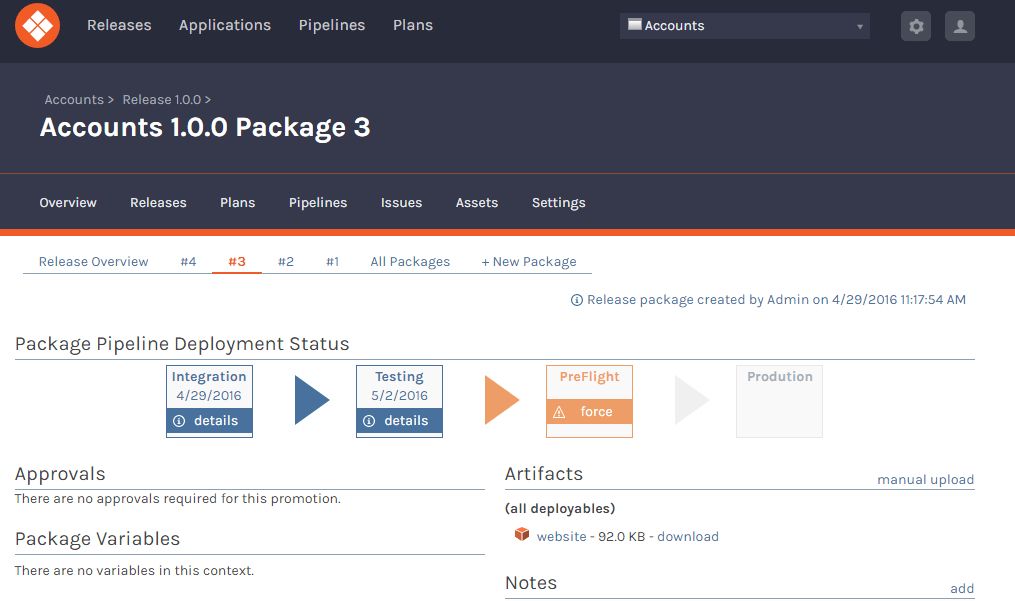Click add to create a new note
1015x601 pixels.
click(961, 588)
